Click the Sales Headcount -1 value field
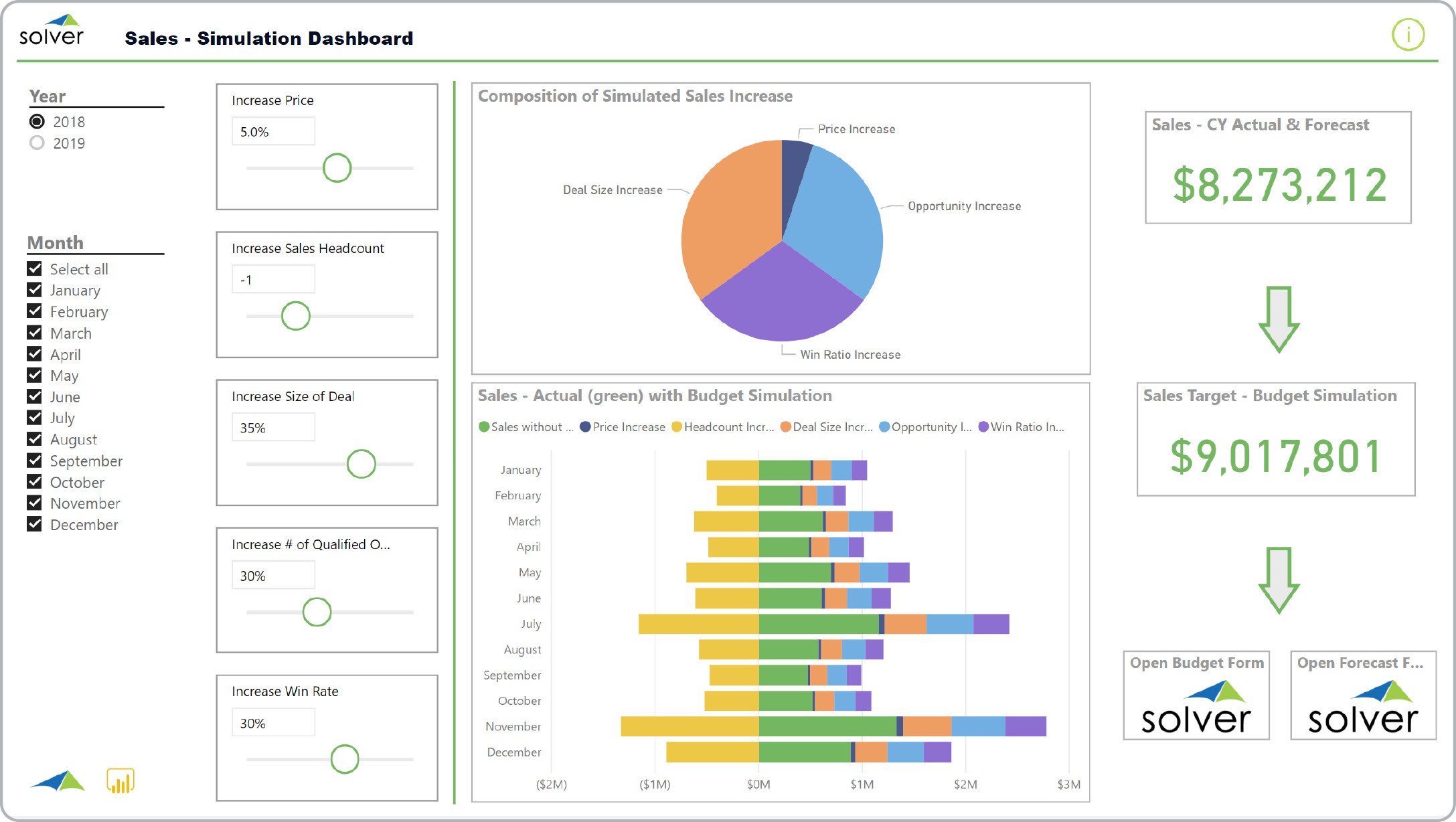This screenshot has width=1456, height=822. pyautogui.click(x=273, y=280)
